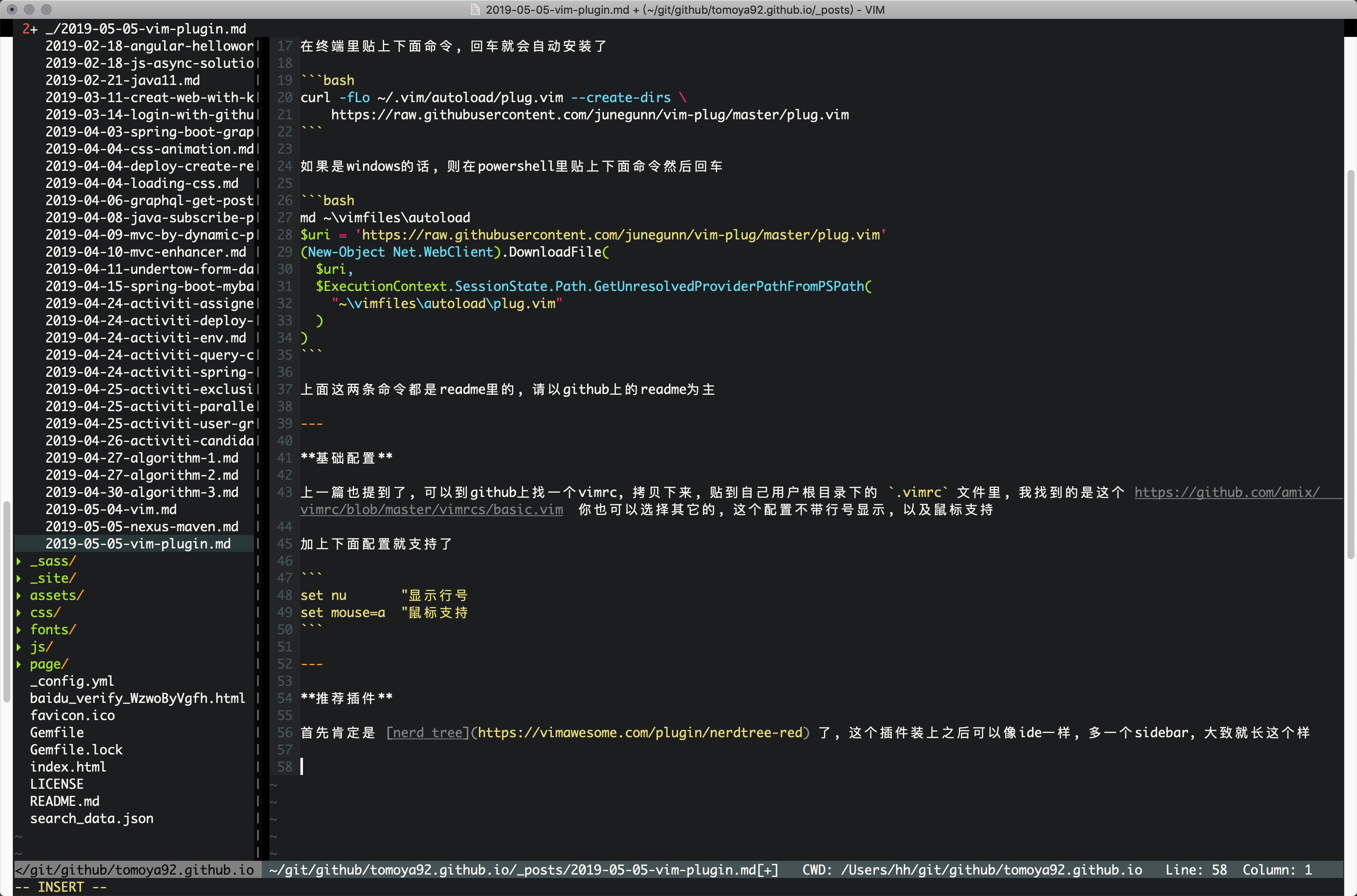
Task: Expand the _sass/ folder arrow
Action: click(x=19, y=561)
